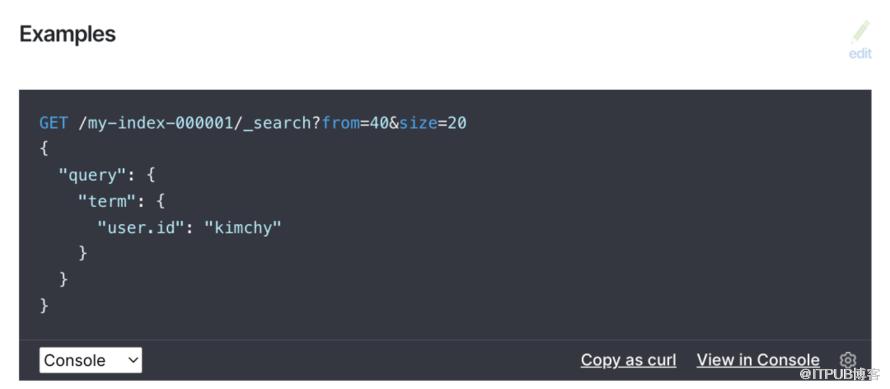Viewport: 890px width, 389px height.
Task: Click the "edit" label under pencil
Action: tap(860, 53)
